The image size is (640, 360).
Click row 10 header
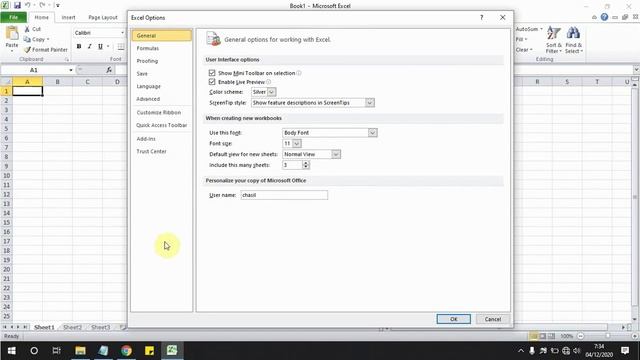pyautogui.click(x=6, y=176)
